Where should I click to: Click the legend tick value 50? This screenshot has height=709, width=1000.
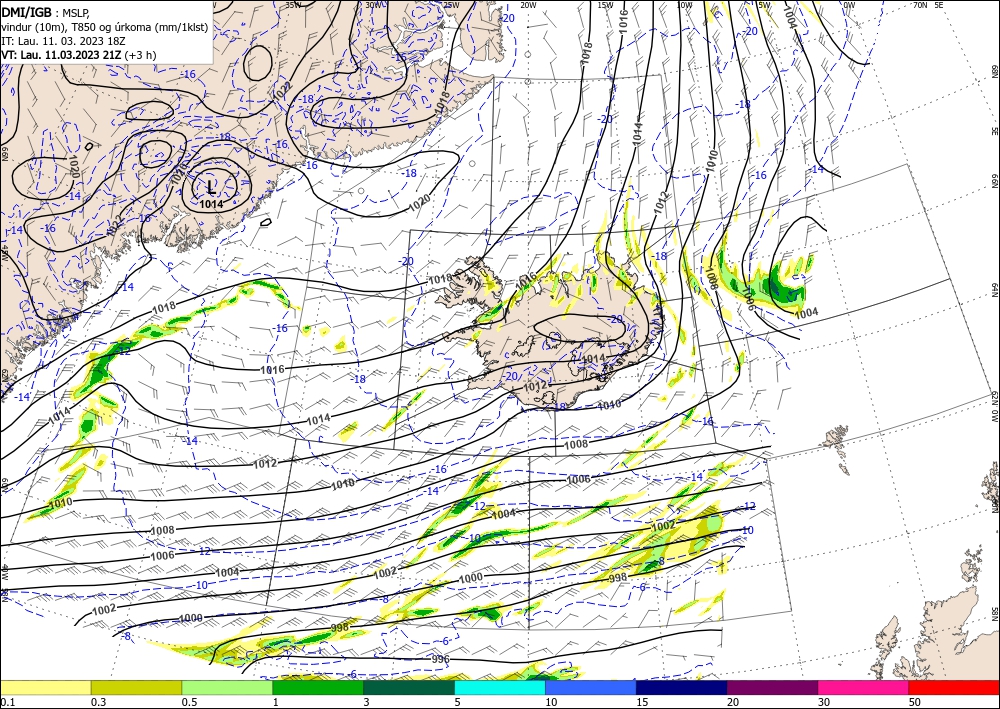pyautogui.click(x=915, y=702)
